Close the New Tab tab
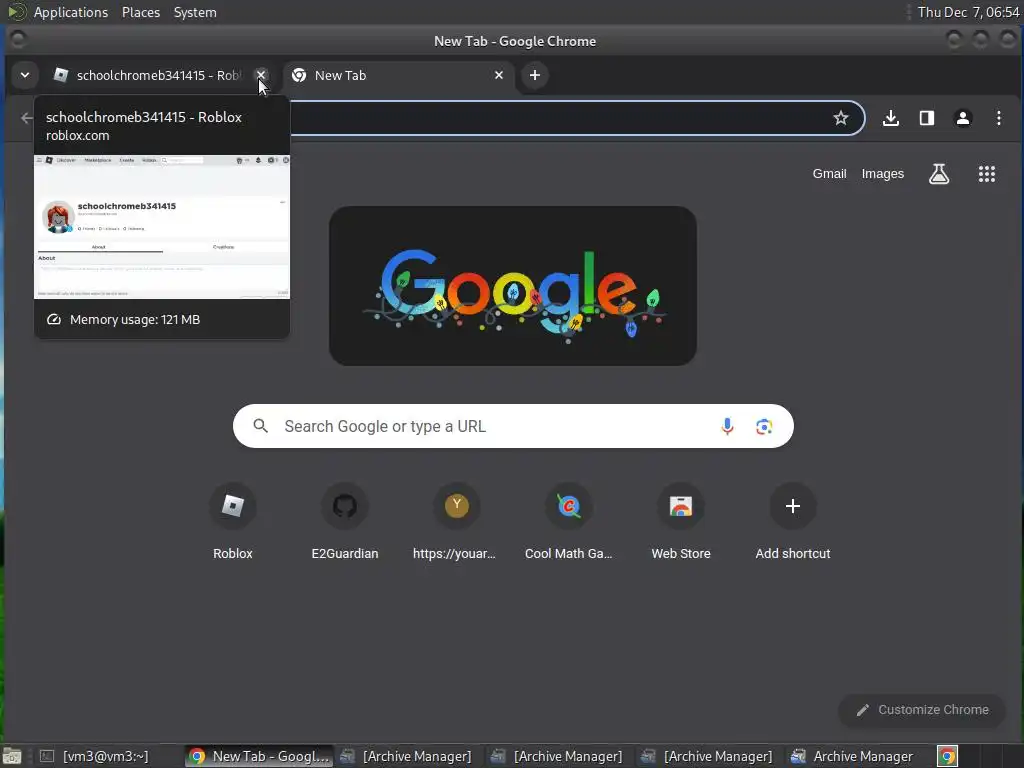 (x=499, y=75)
